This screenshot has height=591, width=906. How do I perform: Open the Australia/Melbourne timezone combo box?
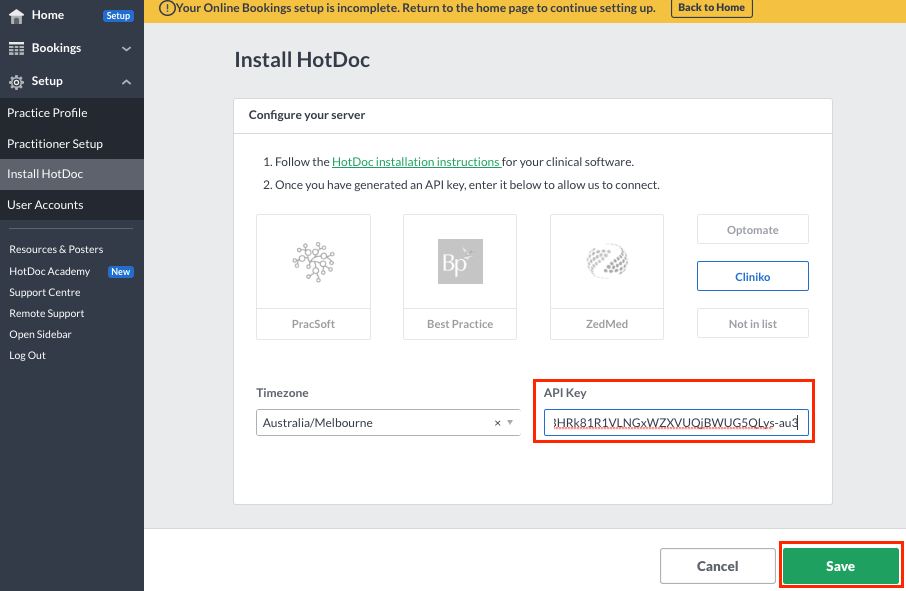[x=388, y=423]
